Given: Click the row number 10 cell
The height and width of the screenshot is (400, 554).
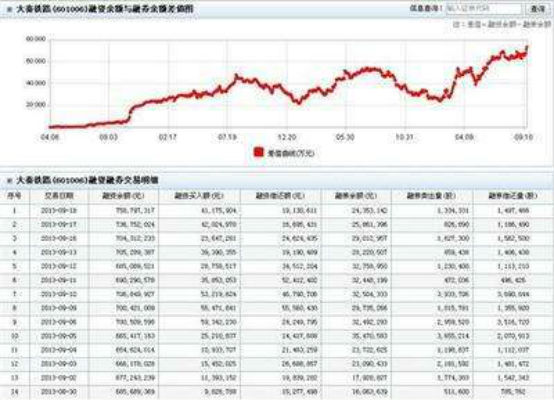Looking at the screenshot, I should 14,336.
